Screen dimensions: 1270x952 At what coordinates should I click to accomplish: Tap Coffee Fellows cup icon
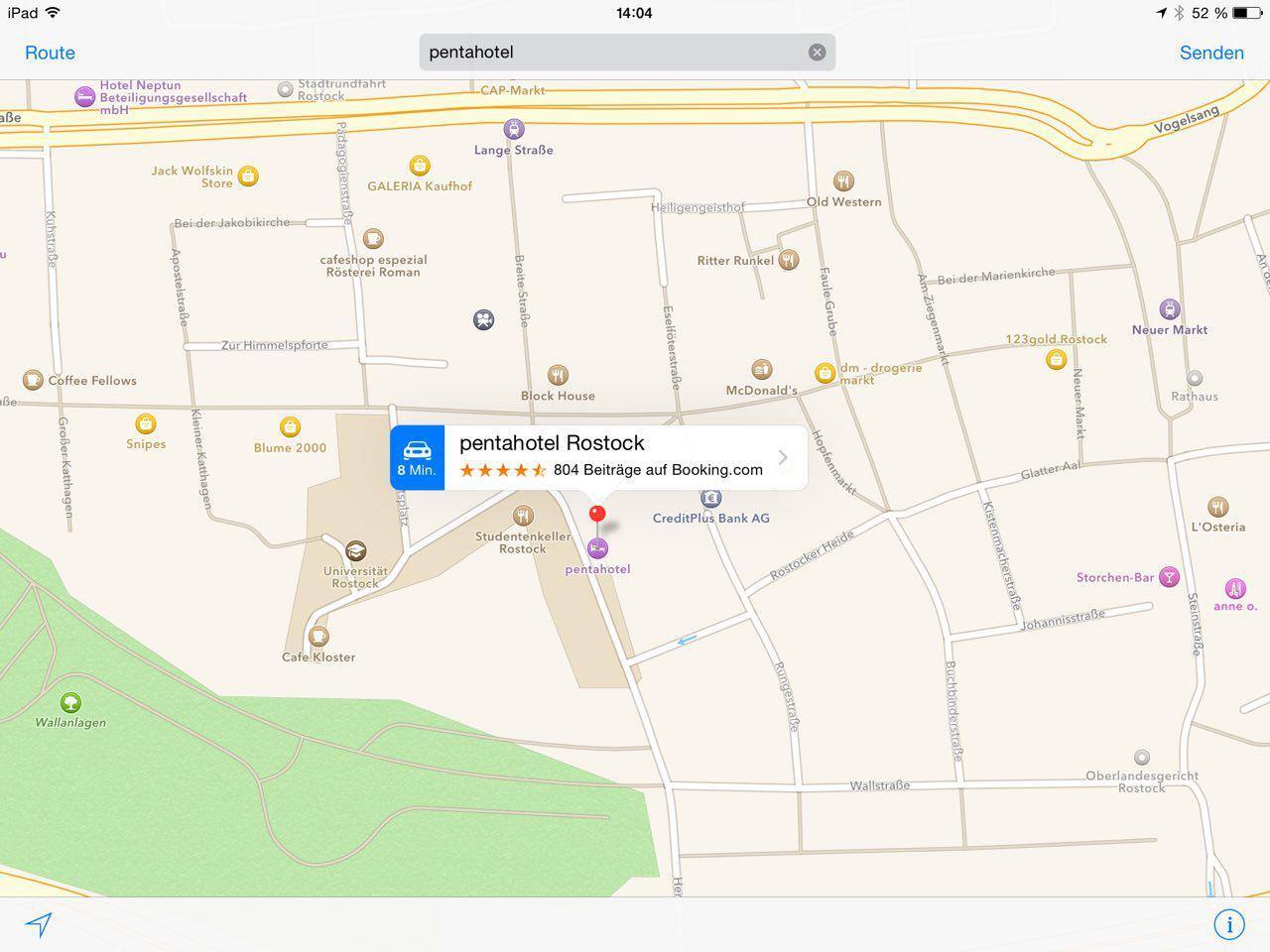tap(33, 380)
